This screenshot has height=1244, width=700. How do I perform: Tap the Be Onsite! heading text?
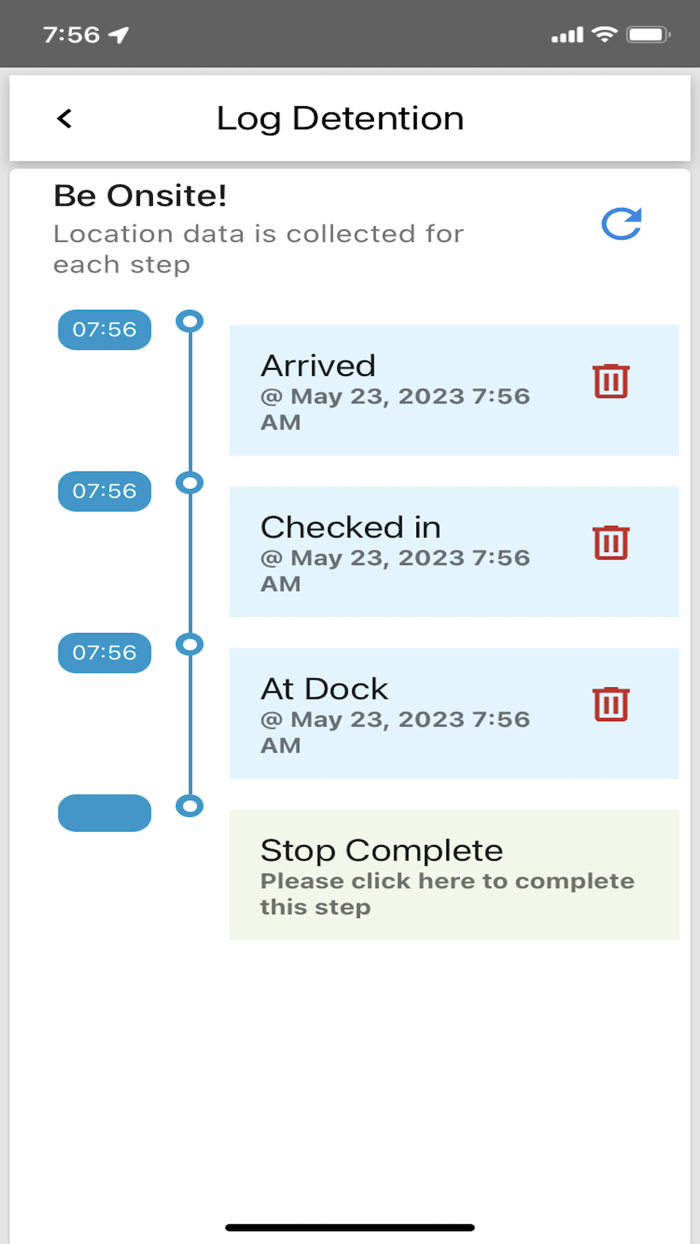coord(141,195)
